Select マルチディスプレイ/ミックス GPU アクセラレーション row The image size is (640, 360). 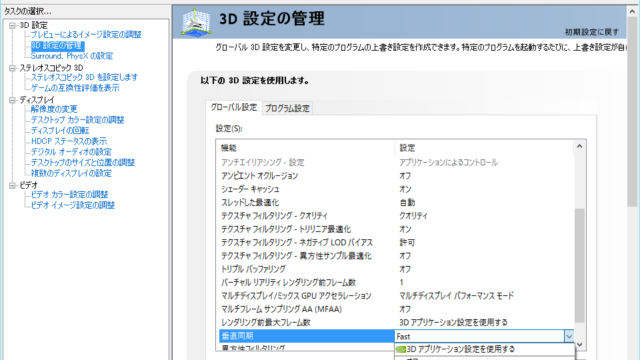[396, 296]
